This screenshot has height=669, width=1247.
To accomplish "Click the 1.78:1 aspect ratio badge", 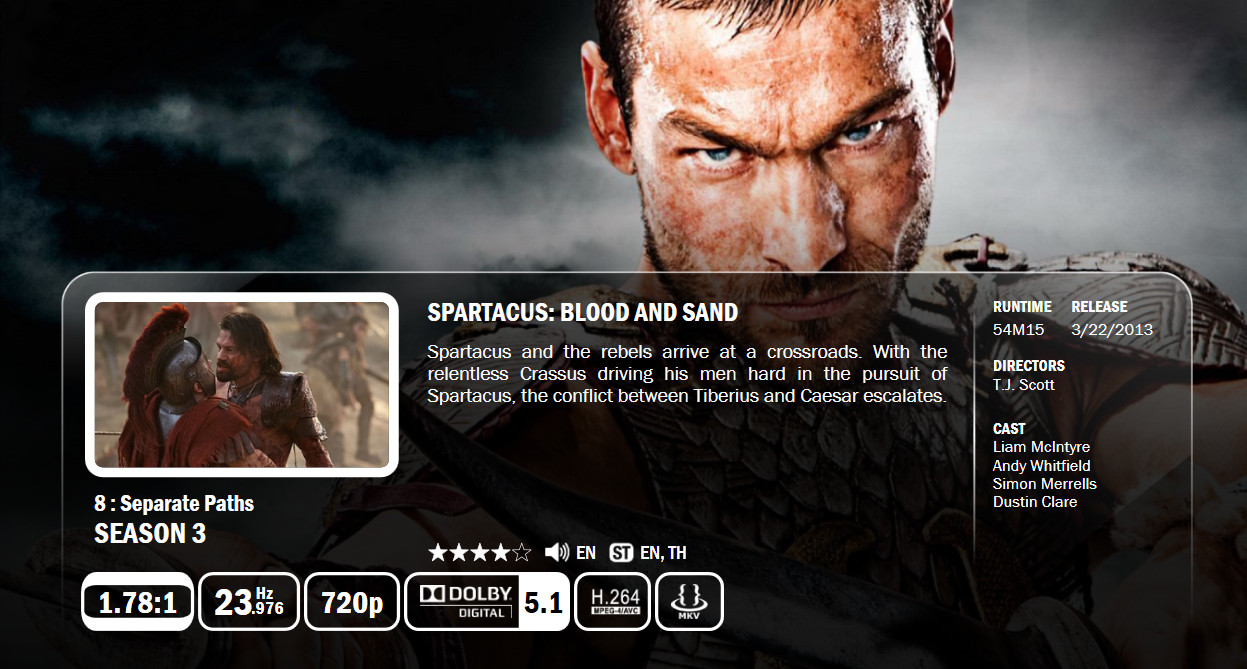I will 138,602.
